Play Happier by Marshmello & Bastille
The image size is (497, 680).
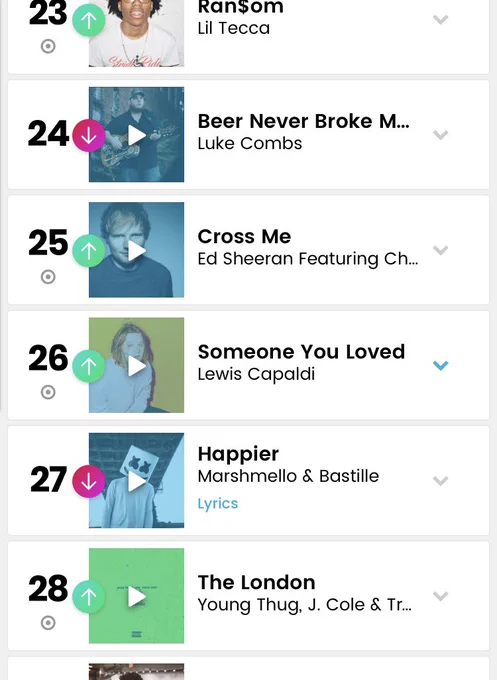click(x=137, y=481)
